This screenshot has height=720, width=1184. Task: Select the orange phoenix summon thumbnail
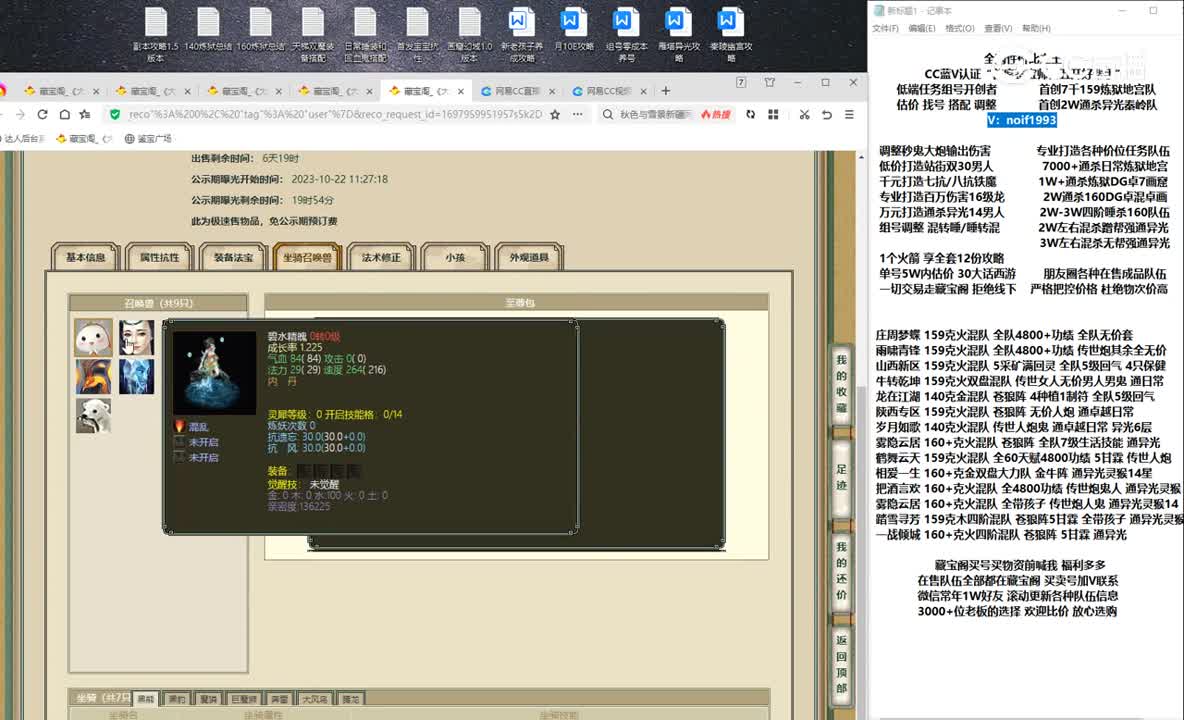[x=94, y=377]
